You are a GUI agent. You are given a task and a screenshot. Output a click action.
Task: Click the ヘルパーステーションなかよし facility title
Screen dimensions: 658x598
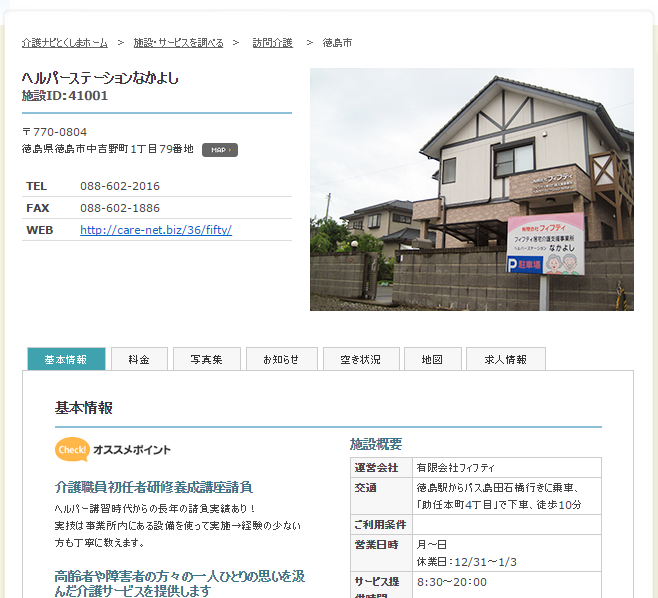[100, 77]
